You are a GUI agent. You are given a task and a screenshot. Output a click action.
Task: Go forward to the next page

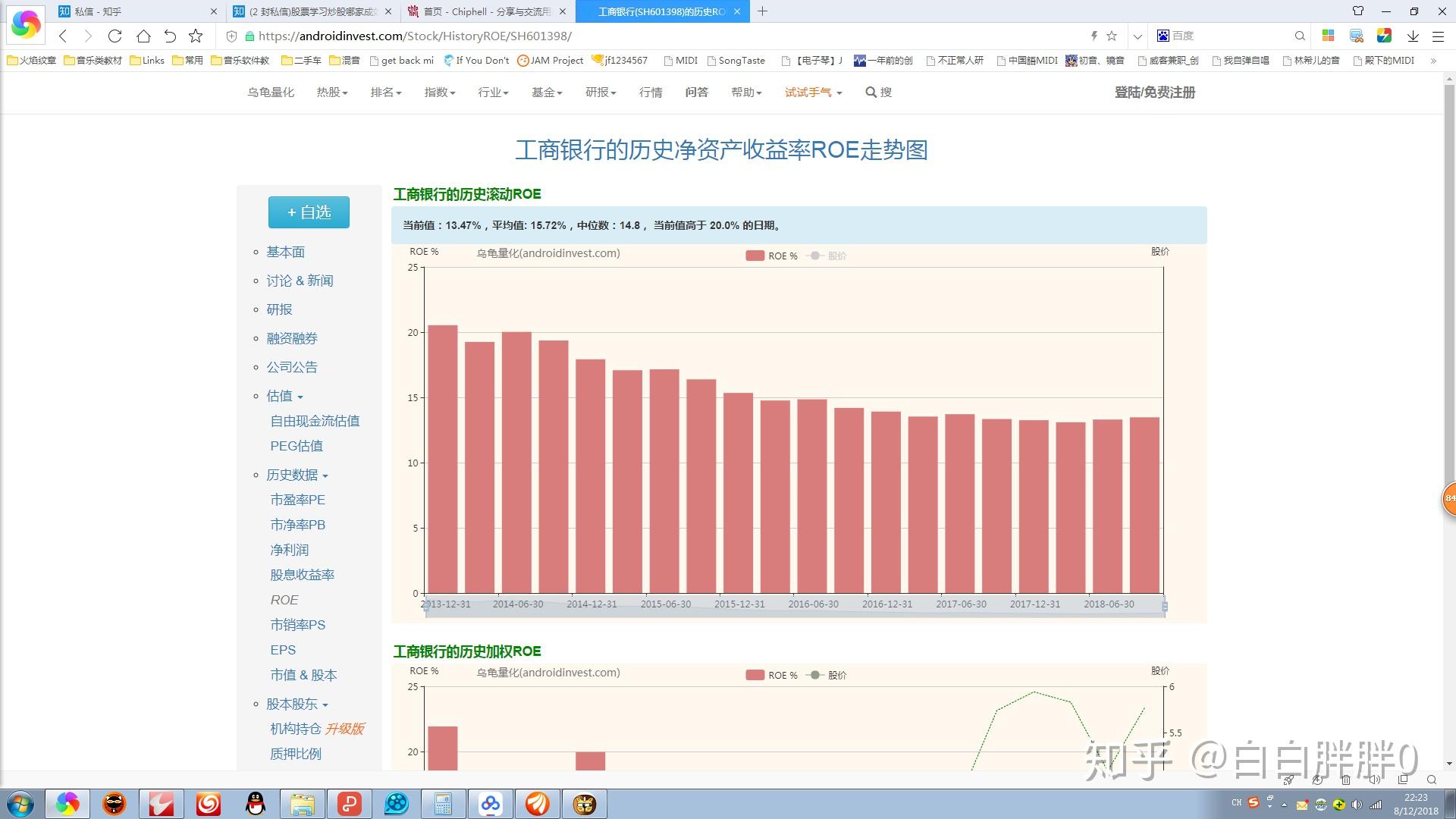(x=88, y=36)
